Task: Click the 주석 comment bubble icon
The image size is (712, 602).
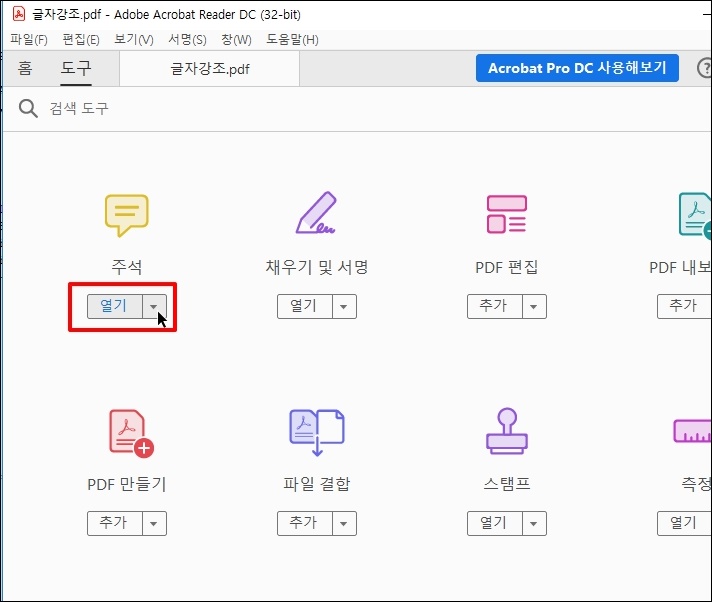Action: [x=127, y=216]
